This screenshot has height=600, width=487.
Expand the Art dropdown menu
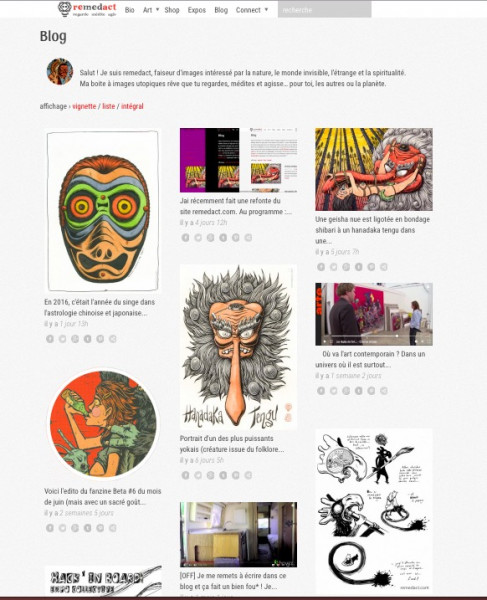click(x=151, y=10)
